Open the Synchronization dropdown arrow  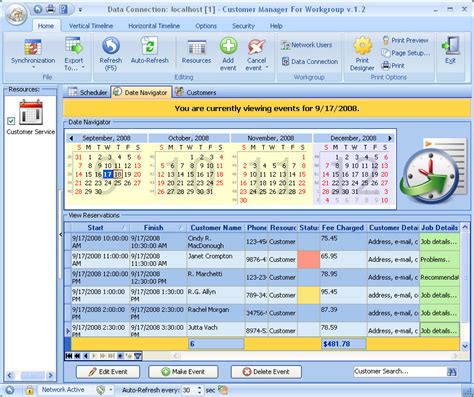click(x=33, y=68)
